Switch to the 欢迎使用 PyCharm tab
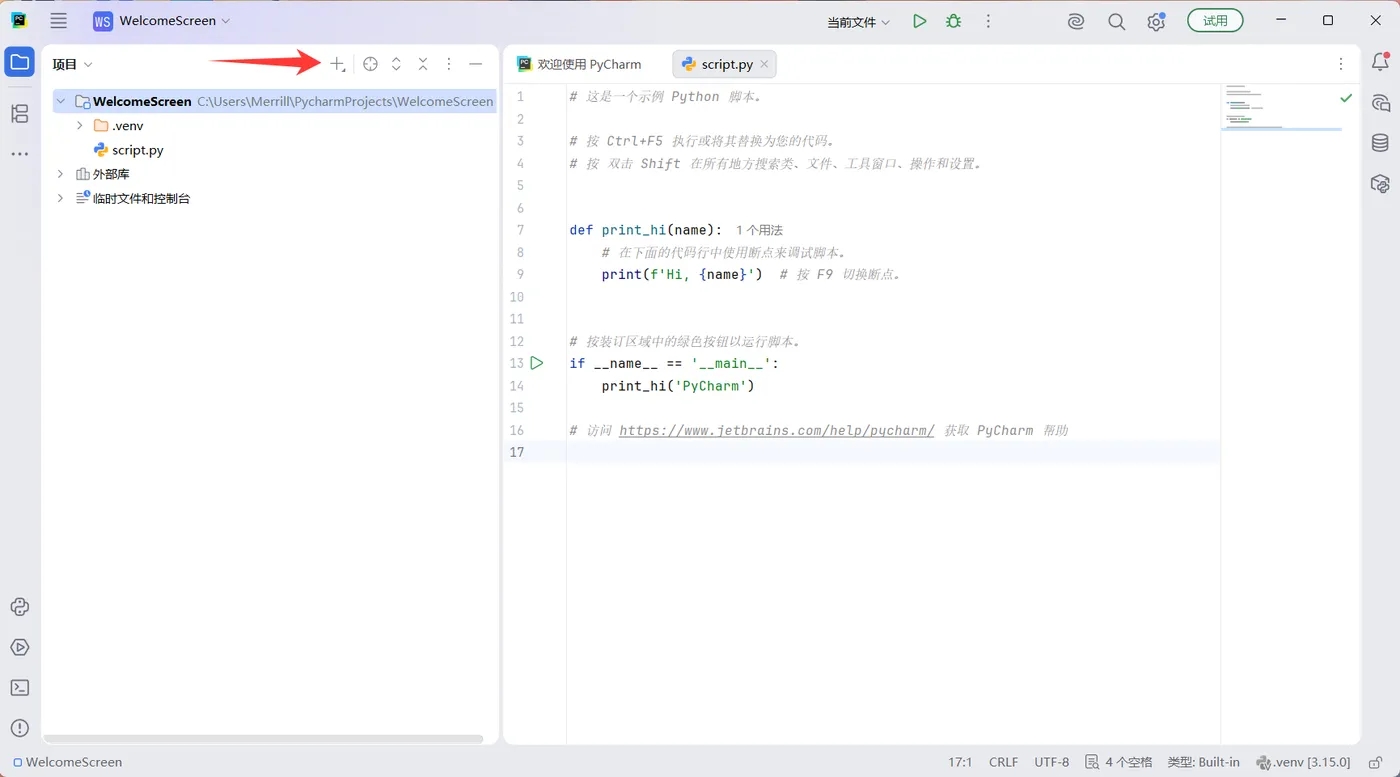This screenshot has height=777, width=1400. point(579,64)
